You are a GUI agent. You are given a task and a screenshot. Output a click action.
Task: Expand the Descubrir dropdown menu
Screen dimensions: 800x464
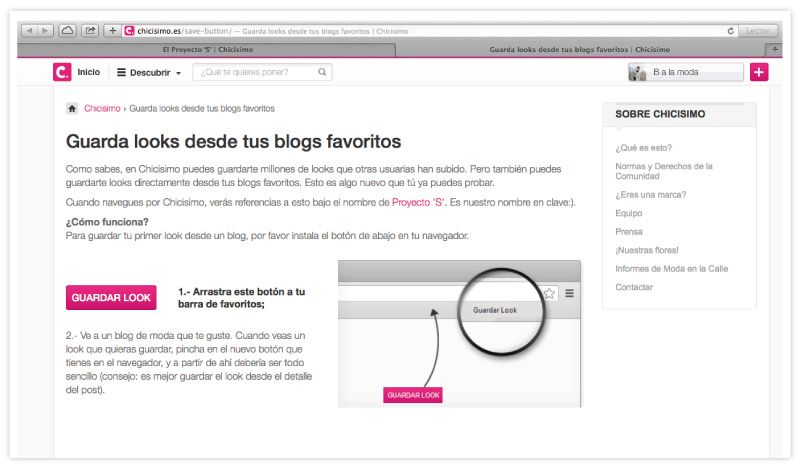pos(149,72)
